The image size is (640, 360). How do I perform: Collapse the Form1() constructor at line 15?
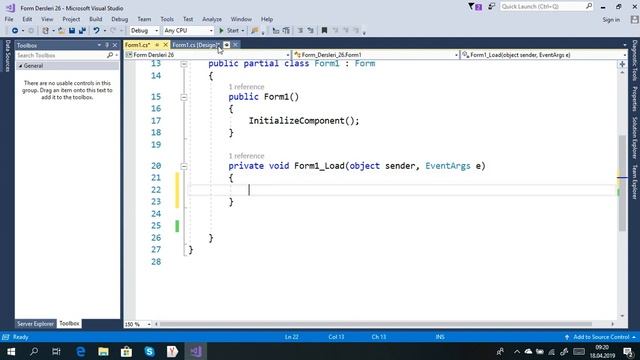tap(184, 97)
